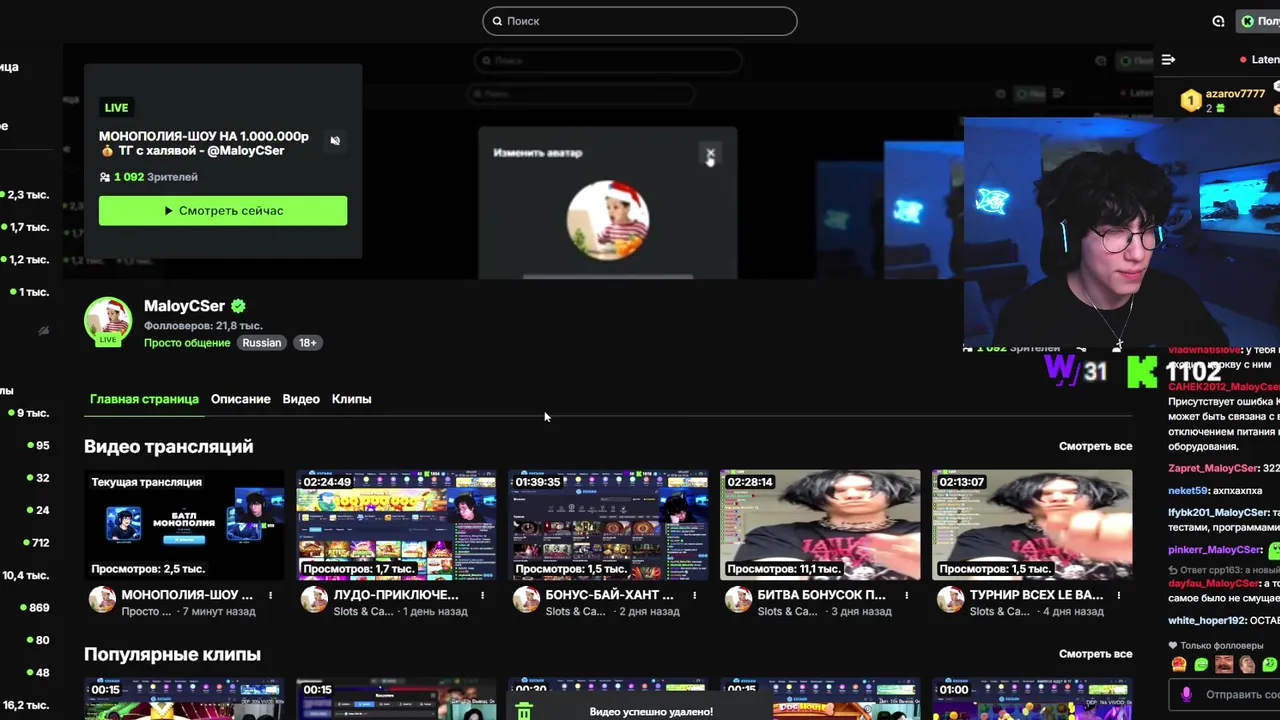The image size is (1280, 720).
Task: Open azarov7777 in the chat leaderboard
Action: 1235,94
